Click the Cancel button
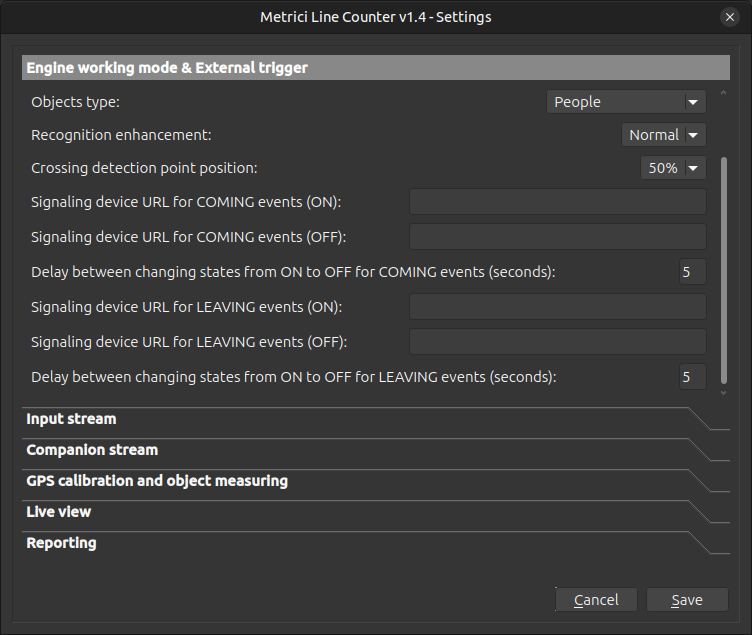This screenshot has height=635, width=752. tap(596, 600)
